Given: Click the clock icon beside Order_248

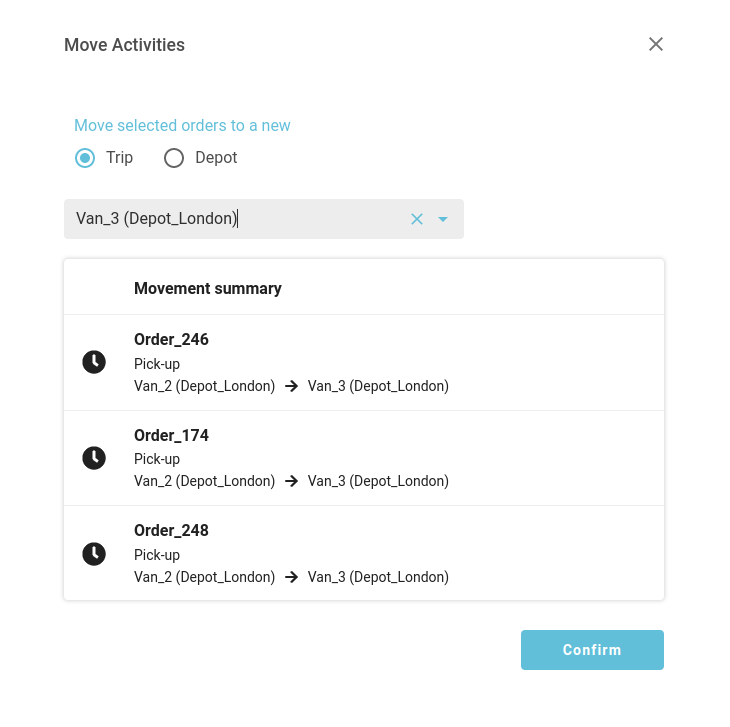Looking at the screenshot, I should [94, 553].
